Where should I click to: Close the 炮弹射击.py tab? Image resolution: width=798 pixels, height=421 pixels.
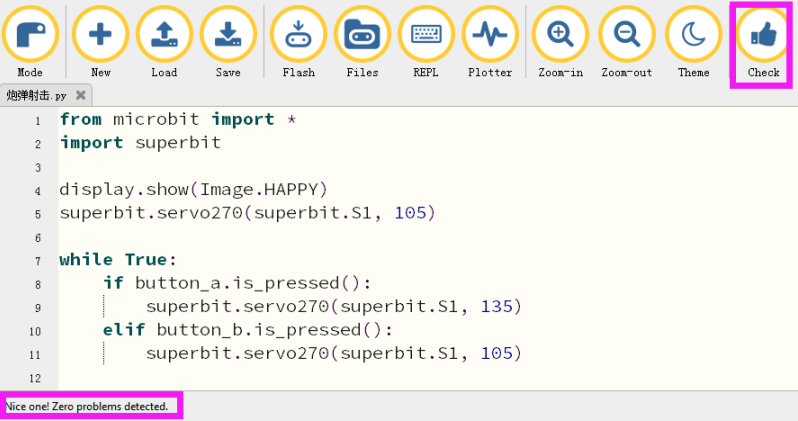tap(80, 95)
